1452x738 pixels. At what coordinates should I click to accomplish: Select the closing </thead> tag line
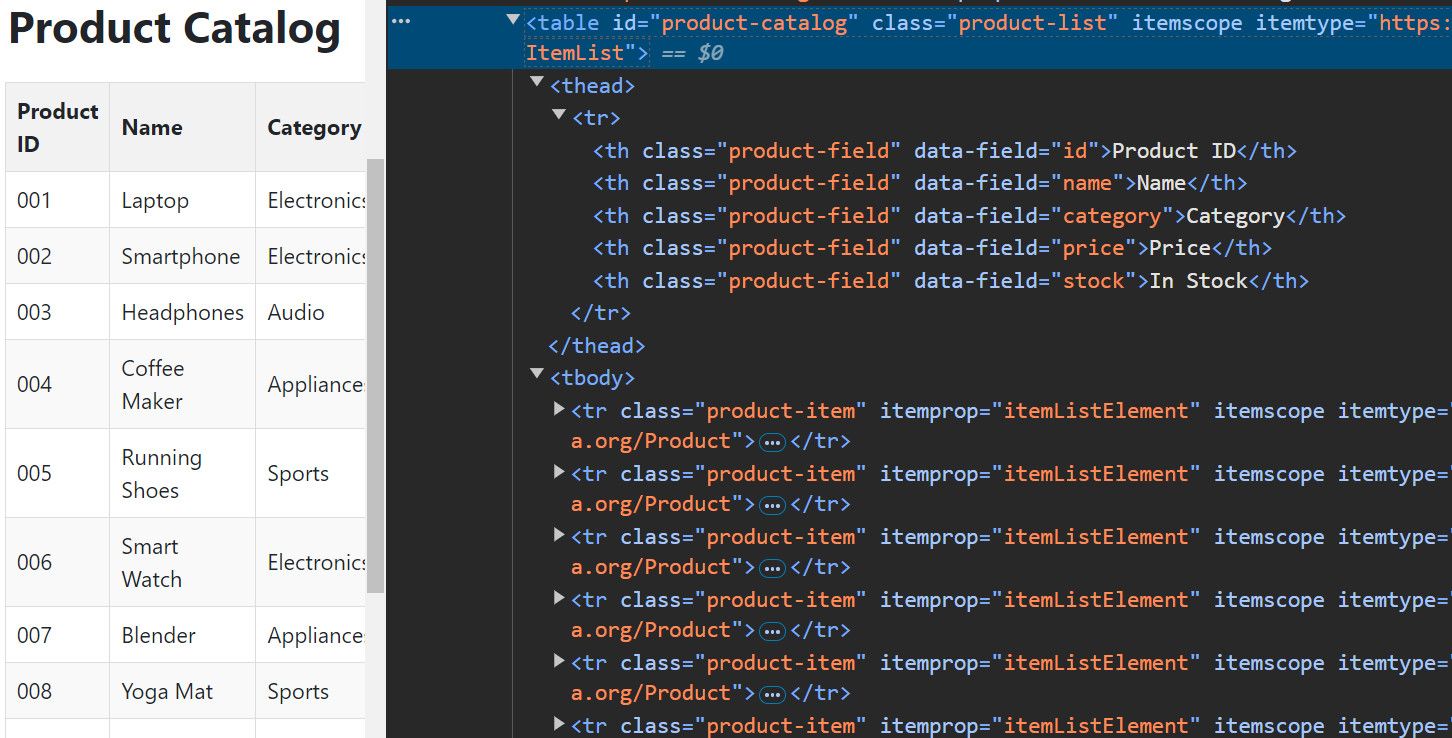click(x=597, y=346)
